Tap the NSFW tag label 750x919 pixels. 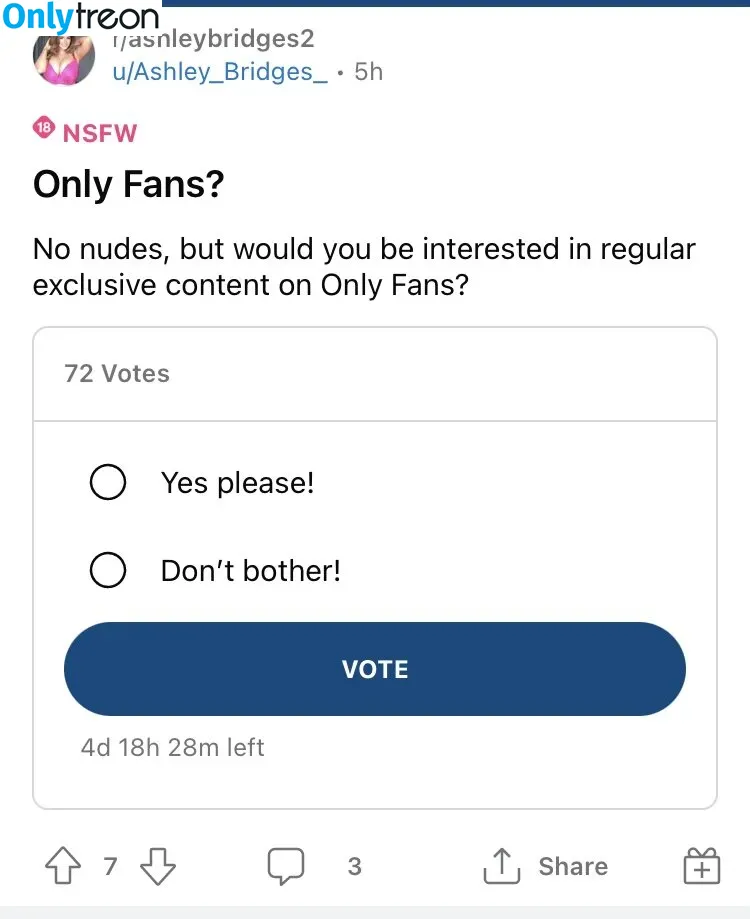(100, 133)
